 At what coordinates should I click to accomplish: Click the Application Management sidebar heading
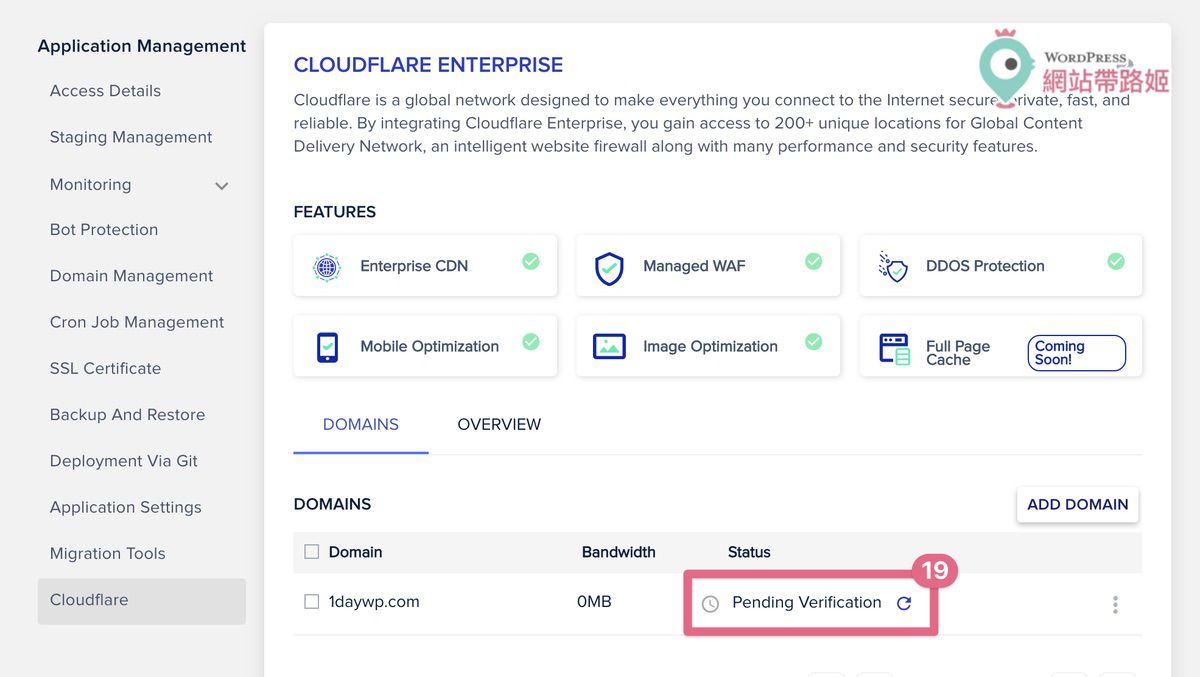[142, 46]
